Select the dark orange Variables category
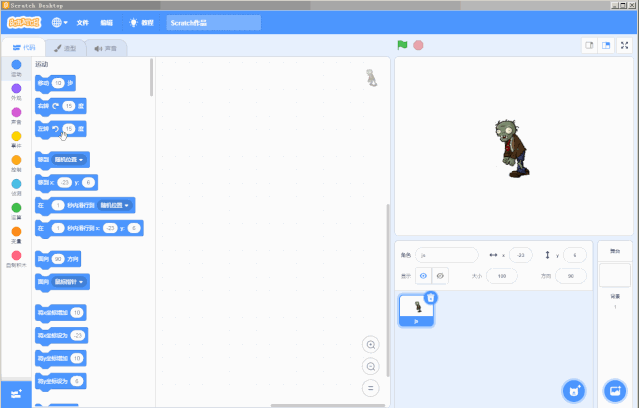The height and width of the screenshot is (408, 639). (16, 235)
